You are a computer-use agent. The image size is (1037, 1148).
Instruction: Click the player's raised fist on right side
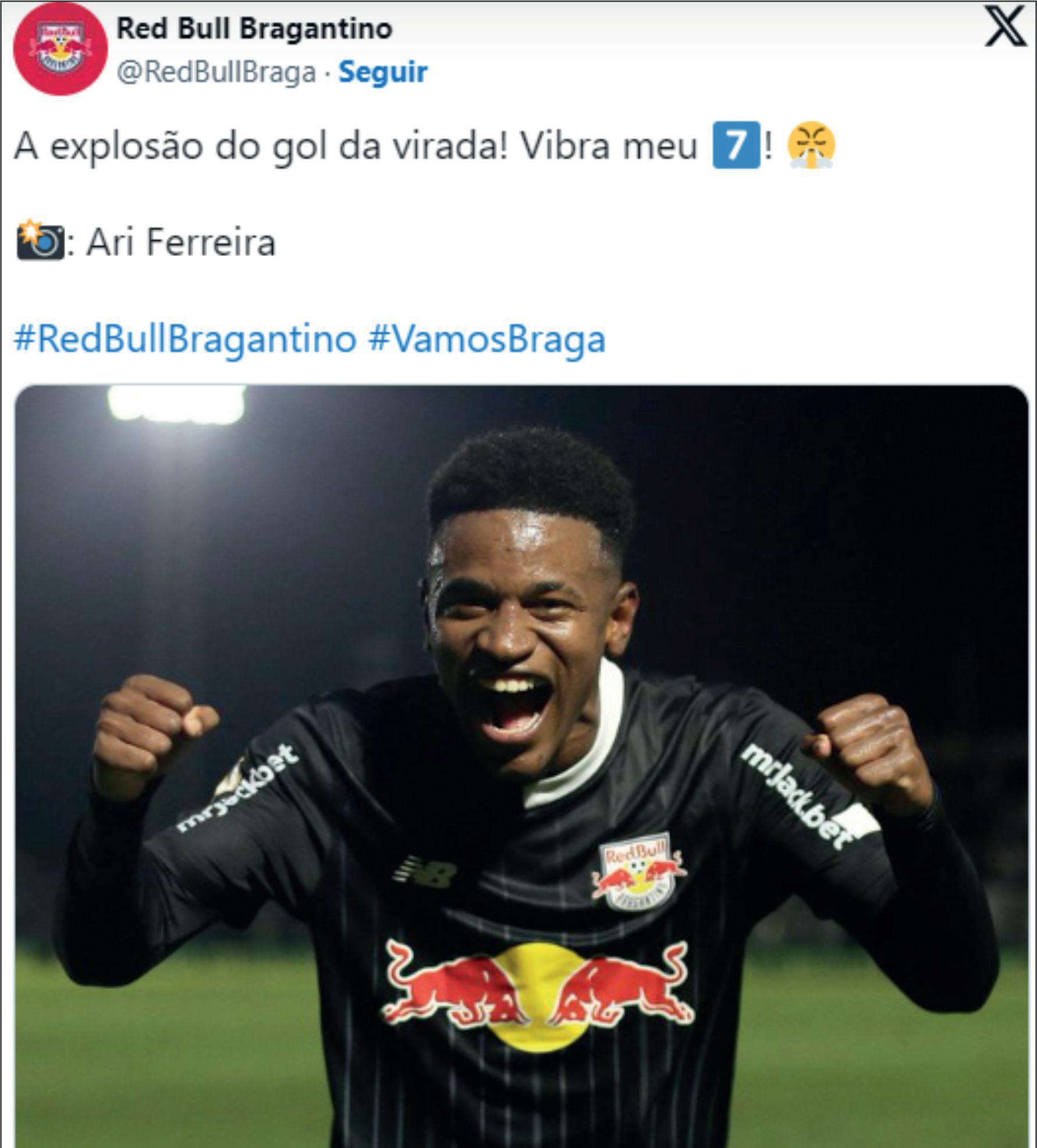[873, 751]
